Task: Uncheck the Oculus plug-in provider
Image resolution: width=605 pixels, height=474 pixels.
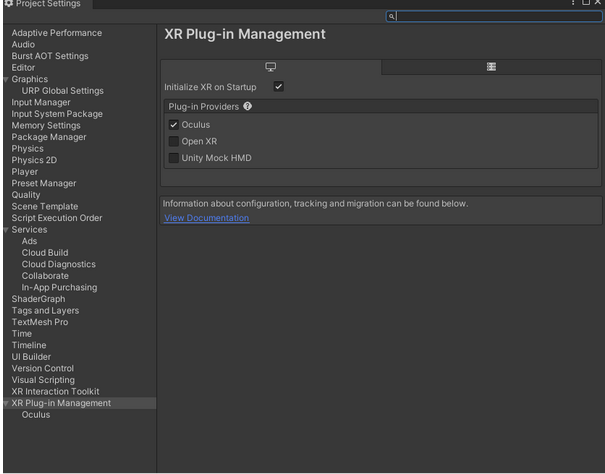Action: (x=174, y=125)
